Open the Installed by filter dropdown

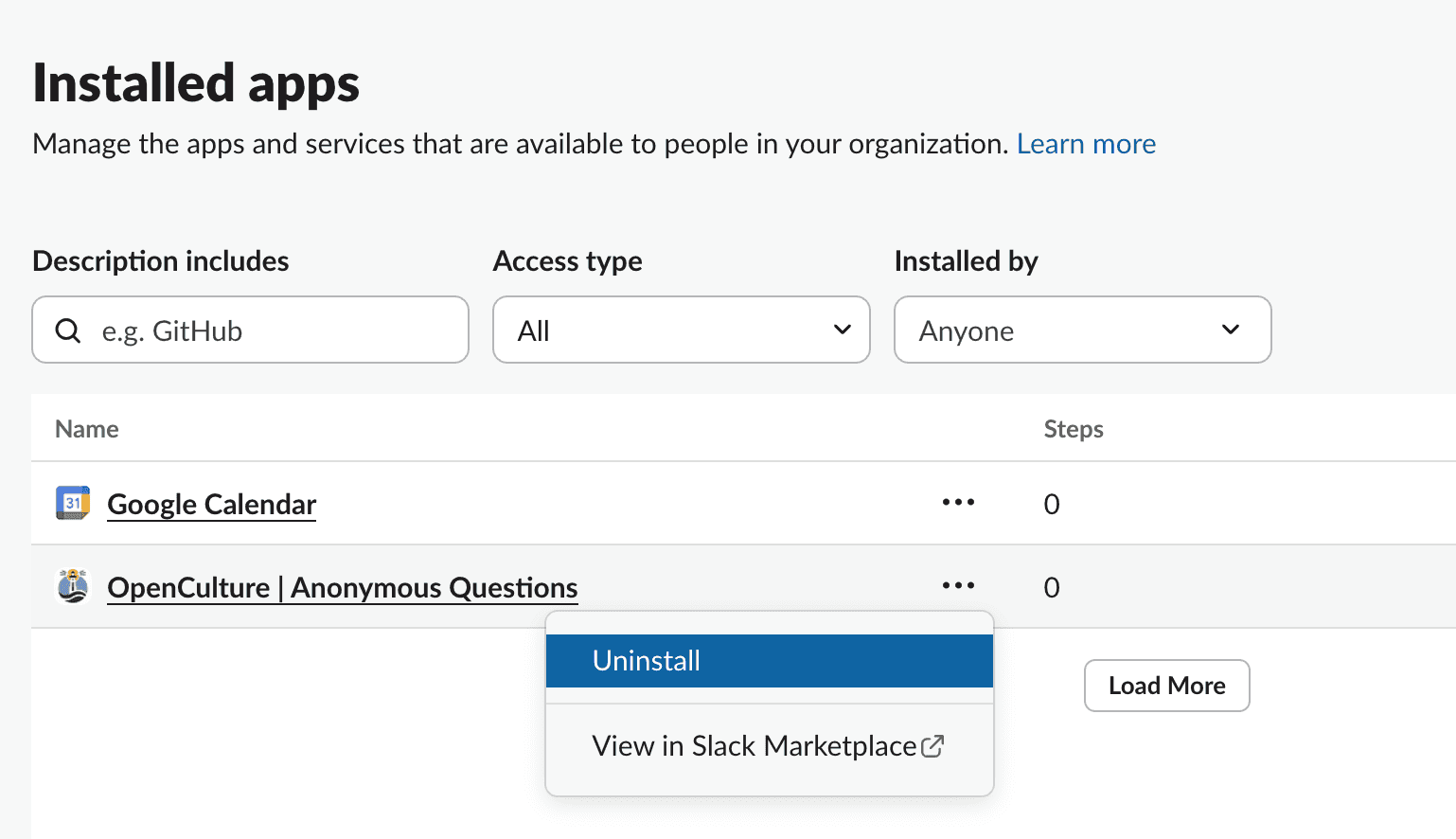(x=1082, y=330)
